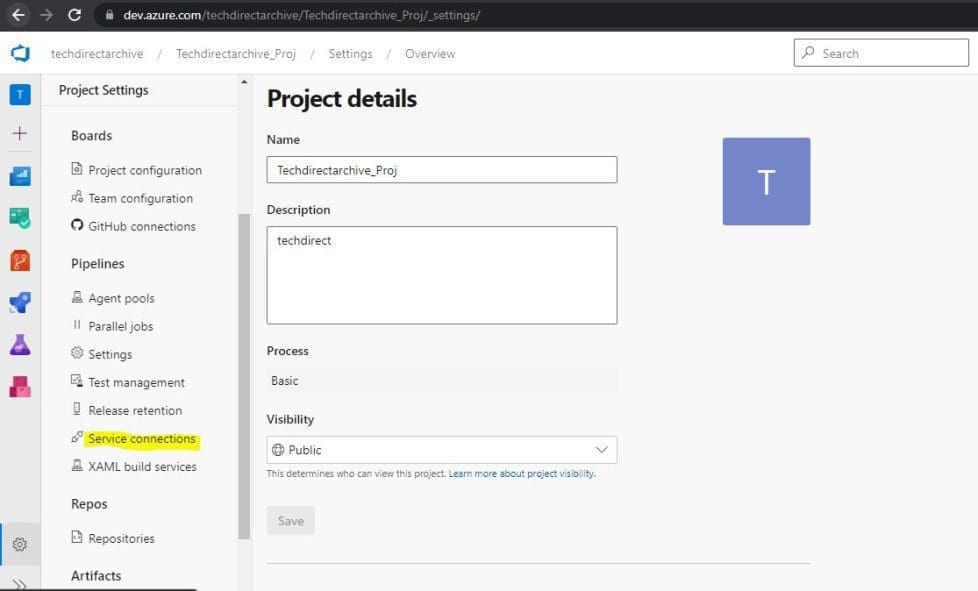Click the project avatar T thumbnail
This screenshot has width=978, height=591.
coord(765,181)
